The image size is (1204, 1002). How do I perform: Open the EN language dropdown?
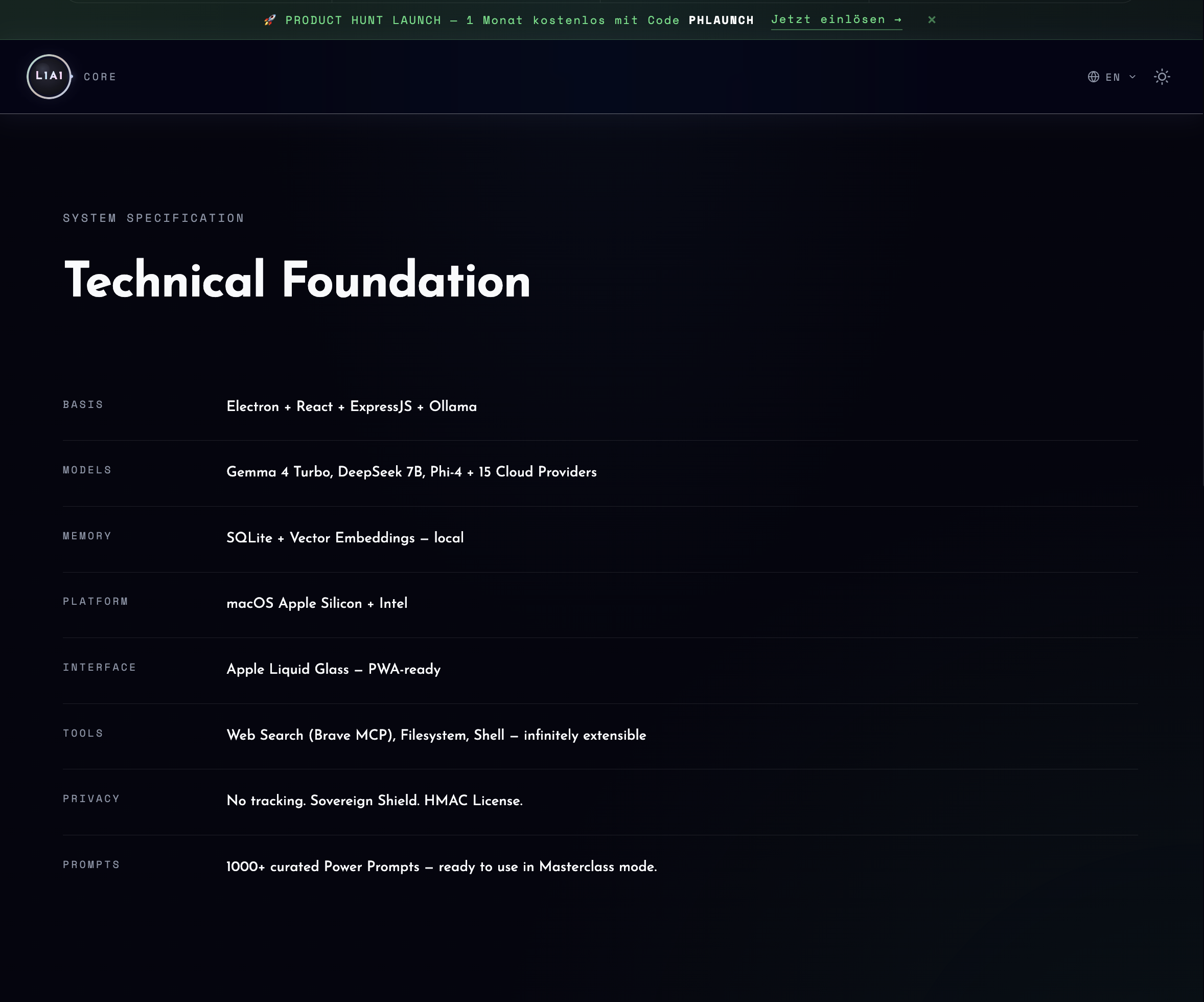click(1112, 77)
